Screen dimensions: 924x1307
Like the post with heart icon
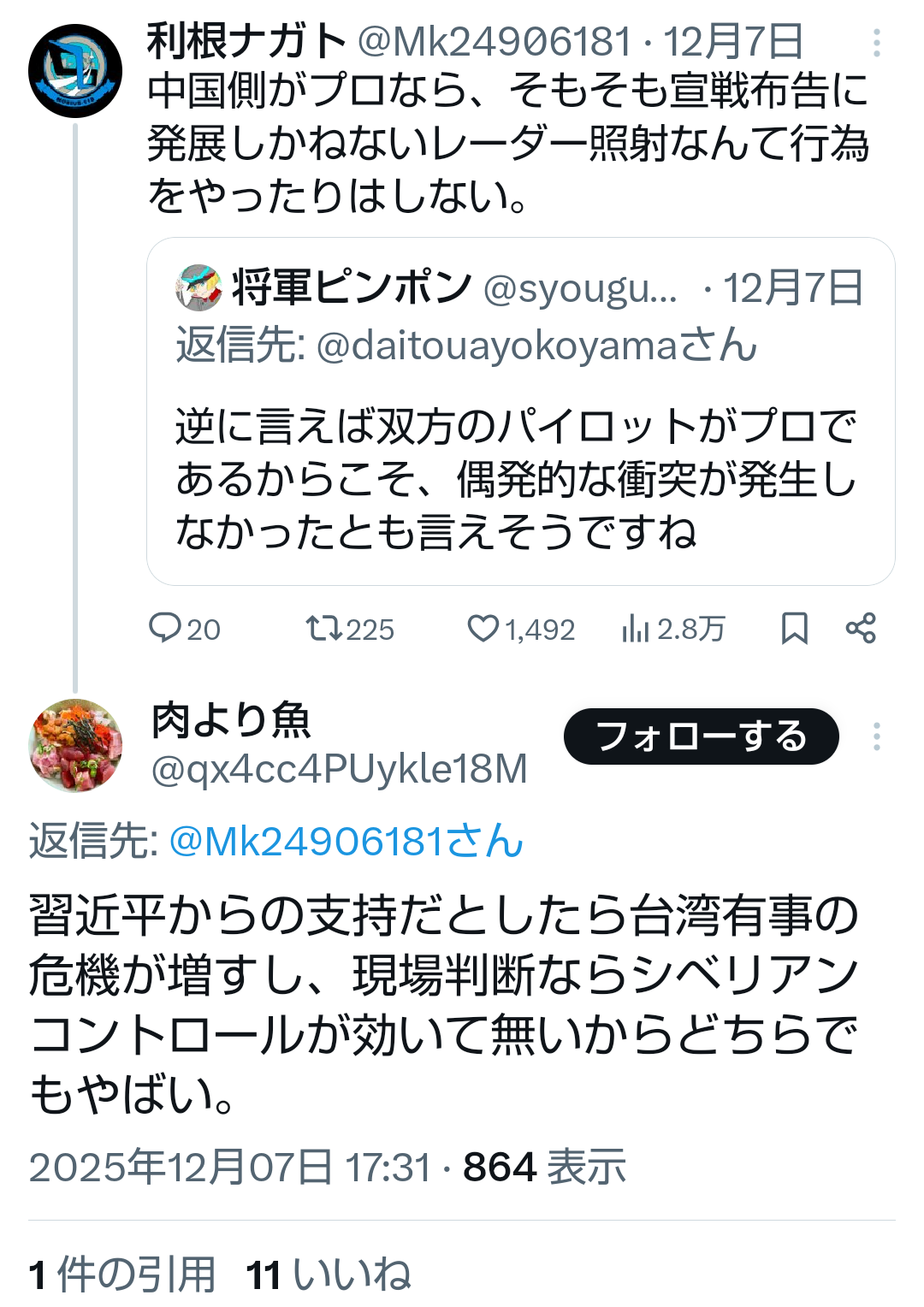pyautogui.click(x=483, y=629)
